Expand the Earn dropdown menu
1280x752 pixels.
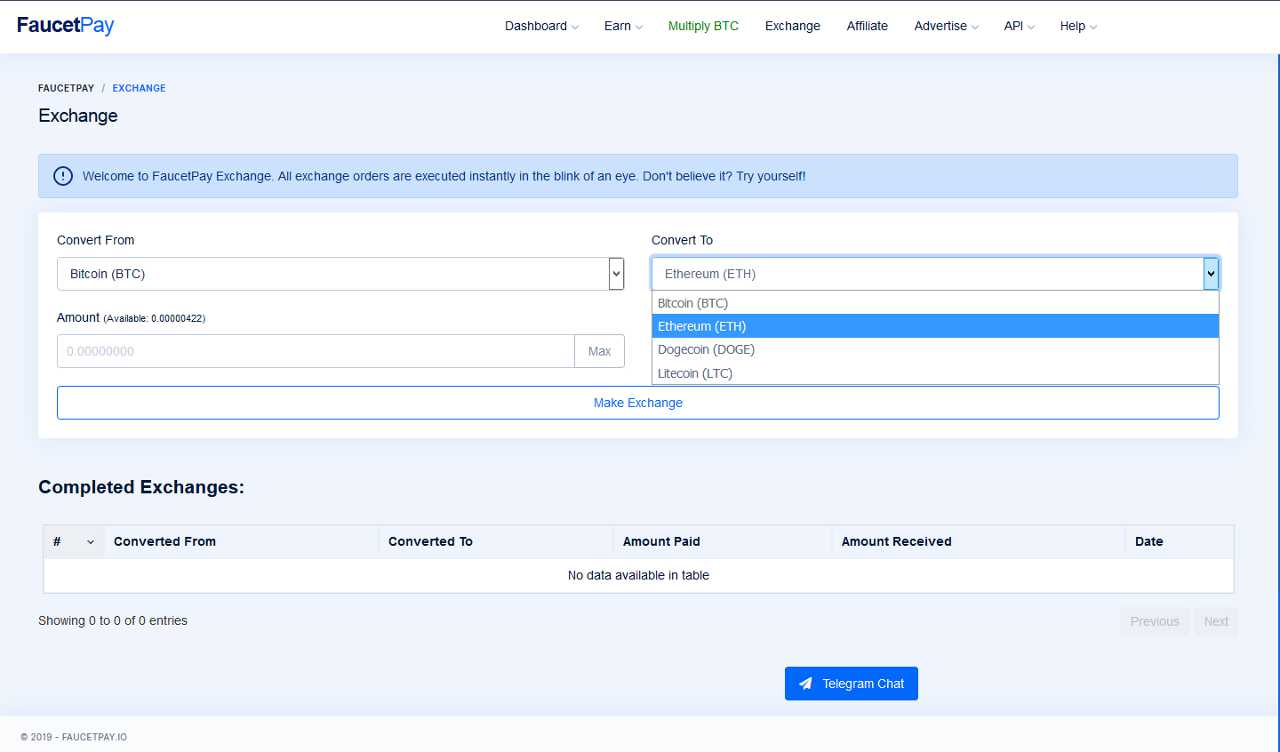point(623,26)
